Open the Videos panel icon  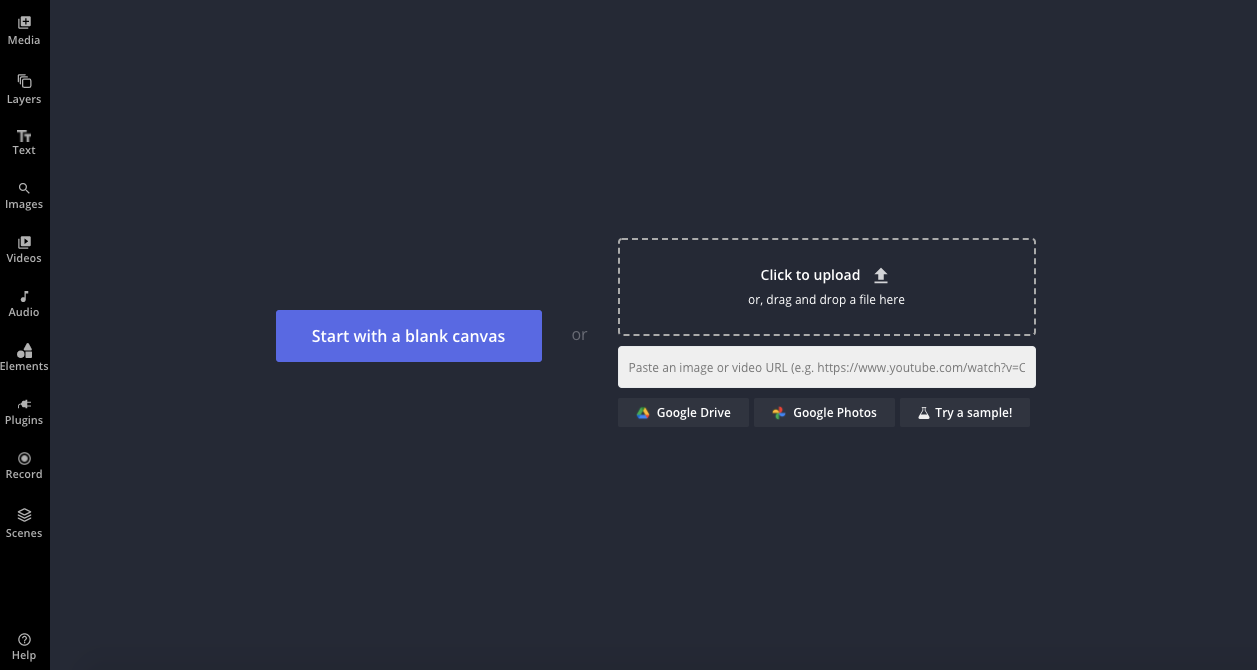(24, 242)
